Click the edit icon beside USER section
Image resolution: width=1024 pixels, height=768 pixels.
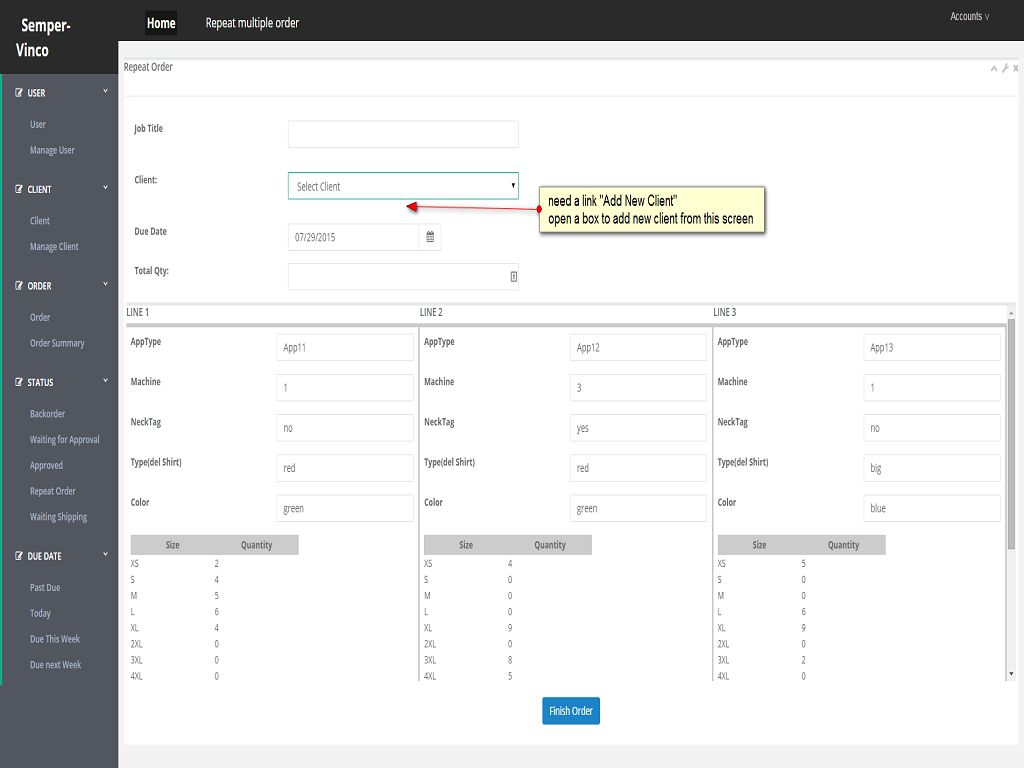(x=19, y=93)
